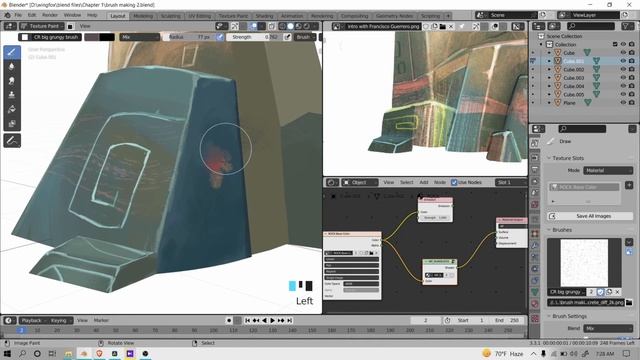The height and width of the screenshot is (360, 640).
Task: Collapse Brush Settings panel
Action: tap(549, 316)
